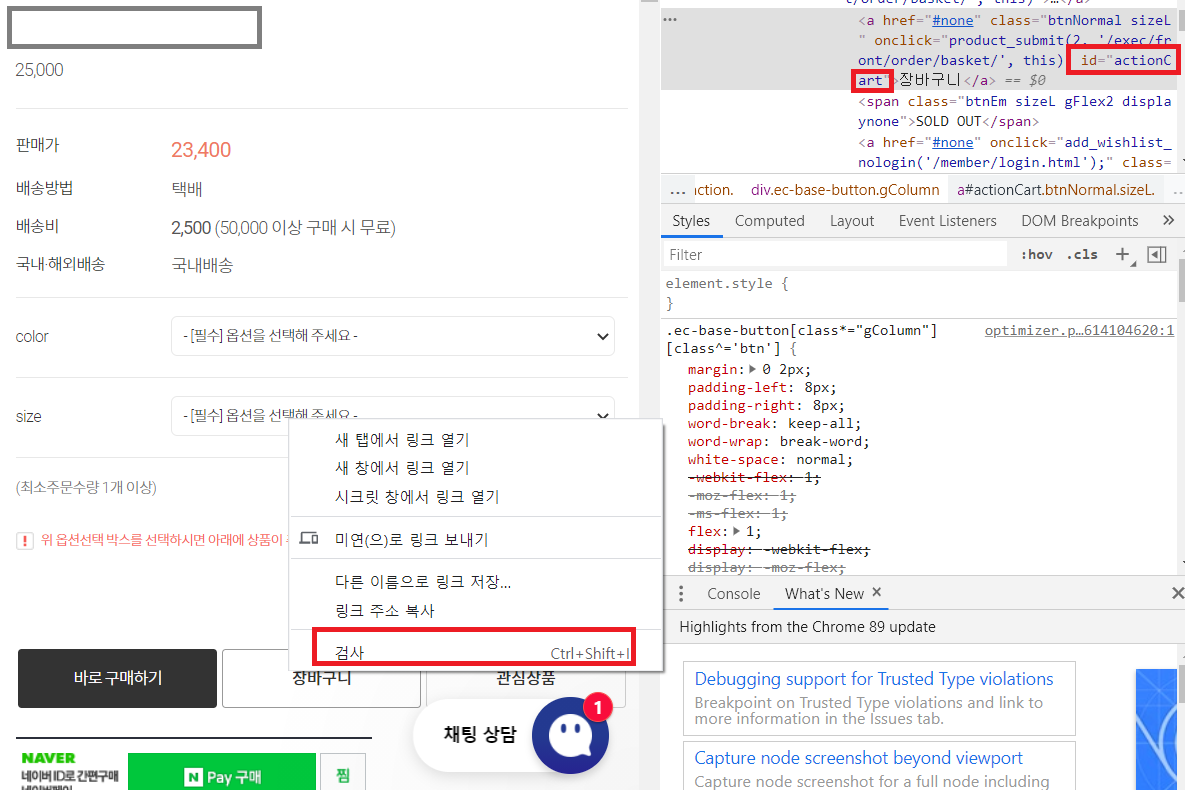This screenshot has height=790, width=1185.
Task: Click the ellipsis beside the selected DOM node
Action: tap(670, 20)
